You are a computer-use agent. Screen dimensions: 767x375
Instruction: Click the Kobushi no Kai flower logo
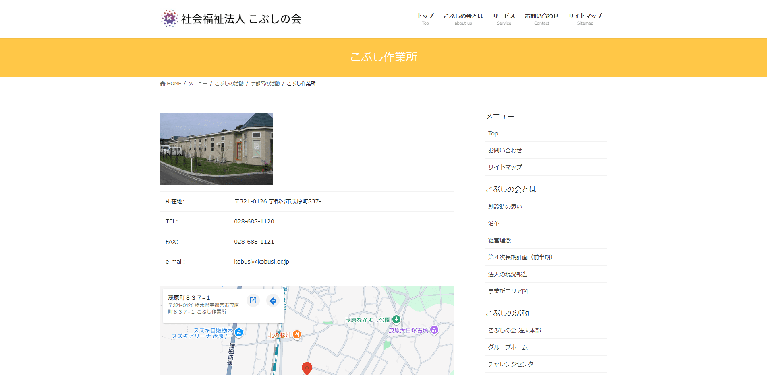point(169,19)
